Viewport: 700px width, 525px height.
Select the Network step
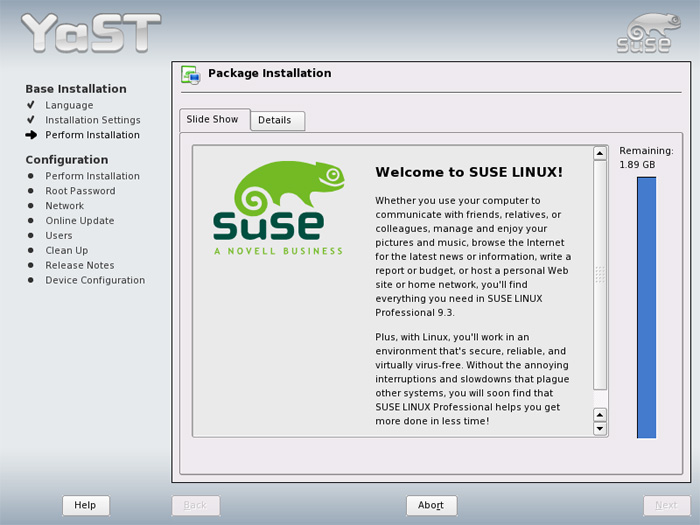pyautogui.click(x=65, y=206)
